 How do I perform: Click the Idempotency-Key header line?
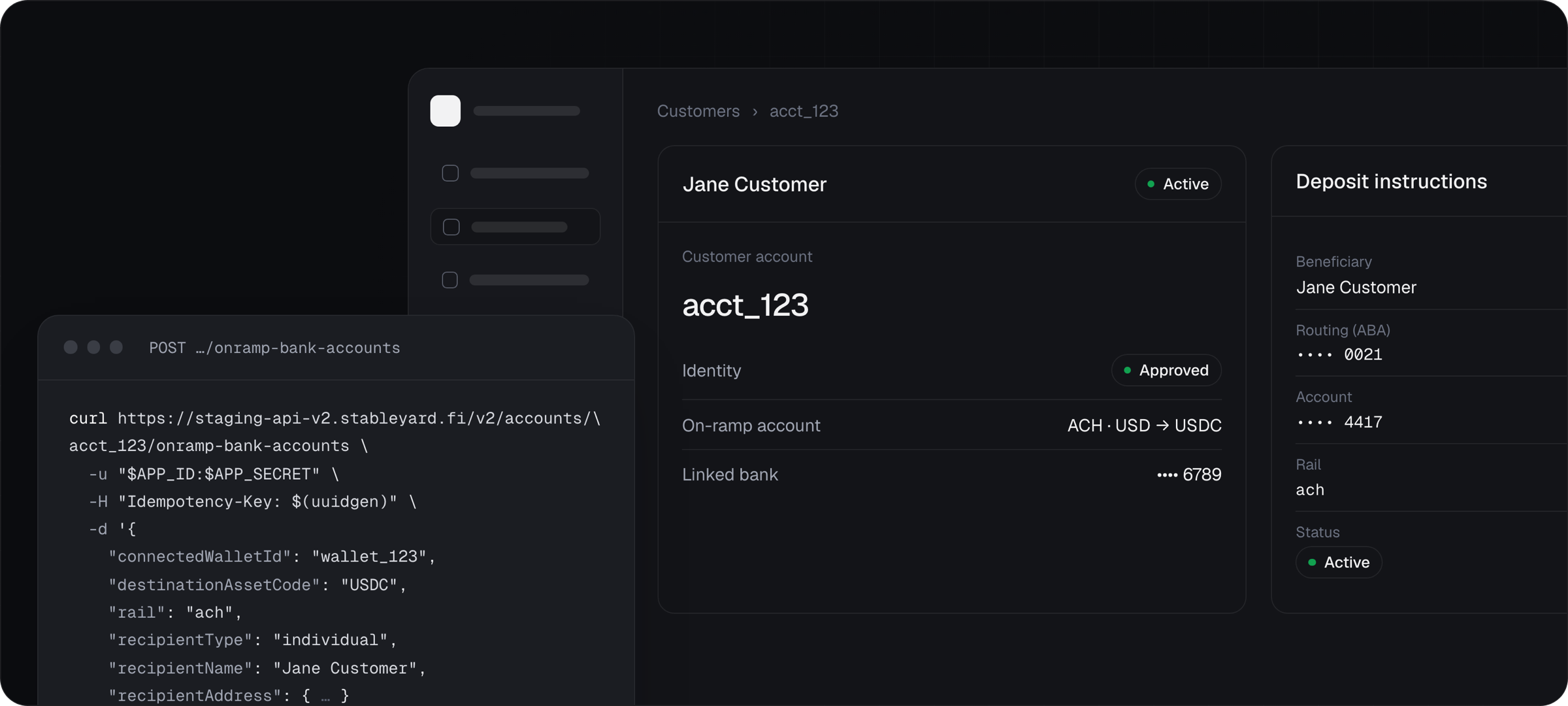252,502
